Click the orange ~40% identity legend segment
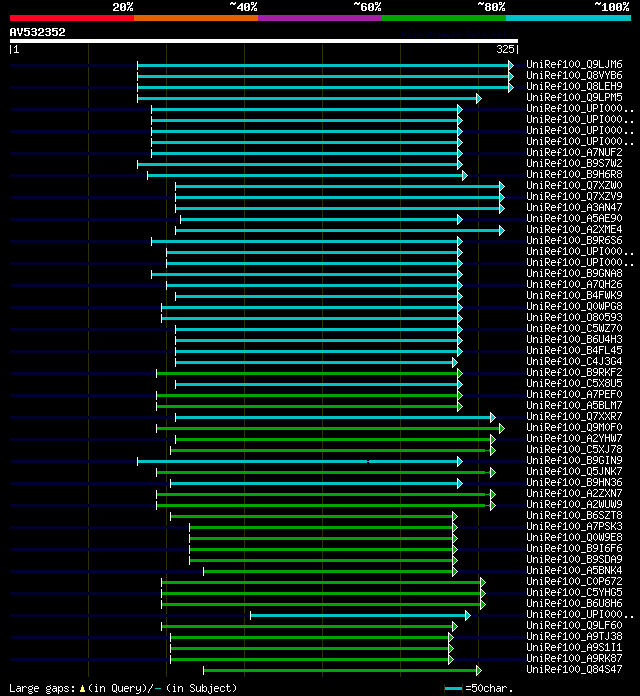 (196, 18)
